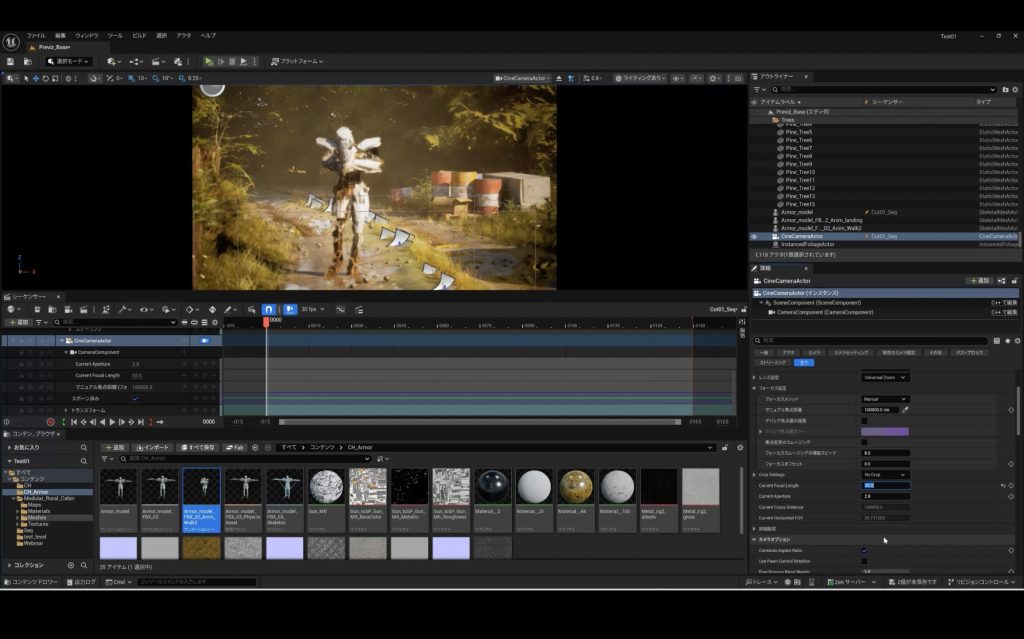Select the translate tool in viewport toolbar
Image resolution: width=1024 pixels, height=639 pixels.
coord(36,78)
